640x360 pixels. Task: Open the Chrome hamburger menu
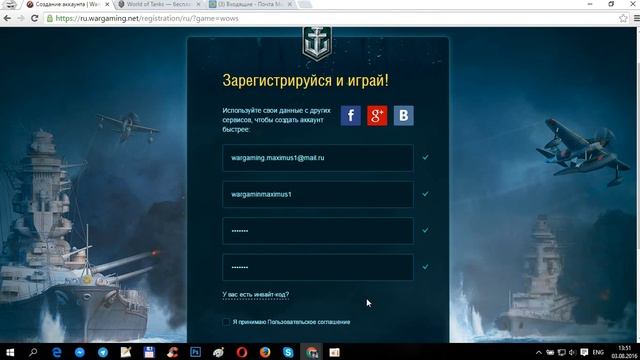tap(636, 18)
